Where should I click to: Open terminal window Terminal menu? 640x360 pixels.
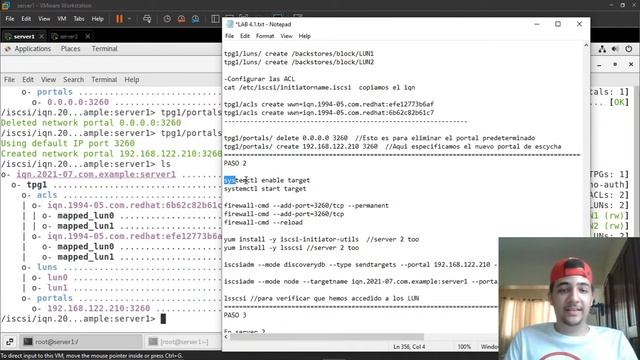point(104,80)
